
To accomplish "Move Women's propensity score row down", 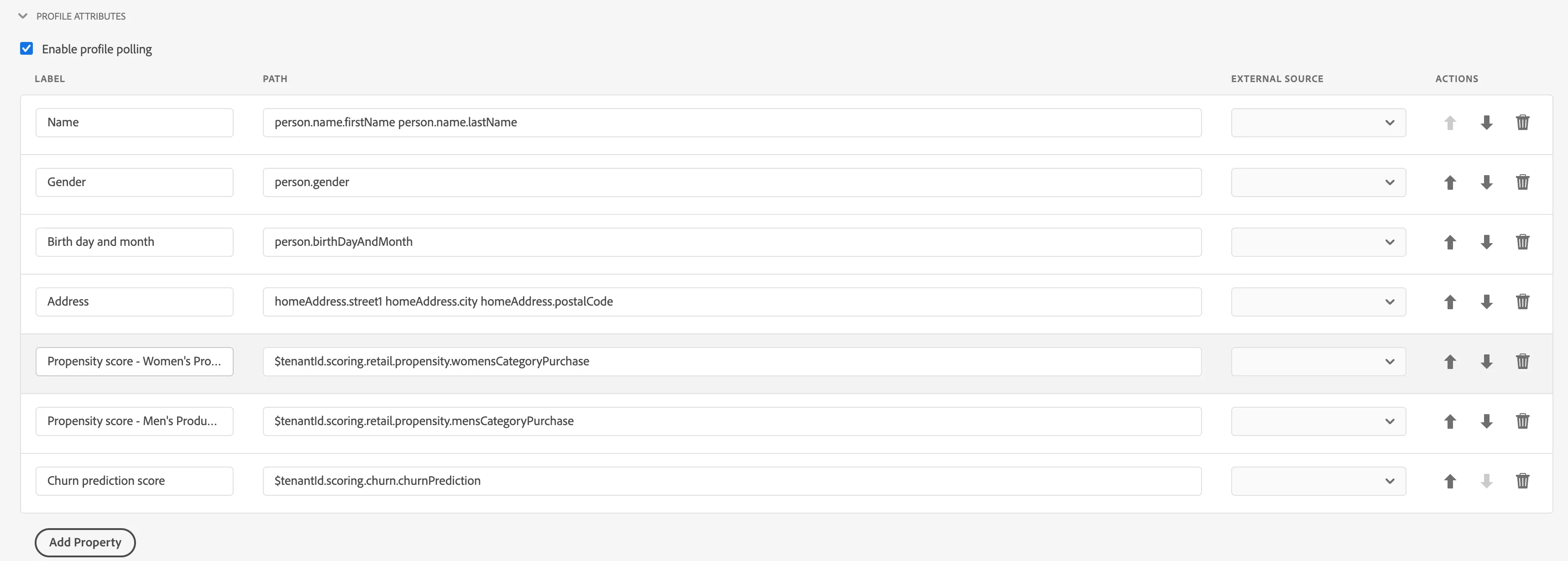I will tap(1486, 361).
